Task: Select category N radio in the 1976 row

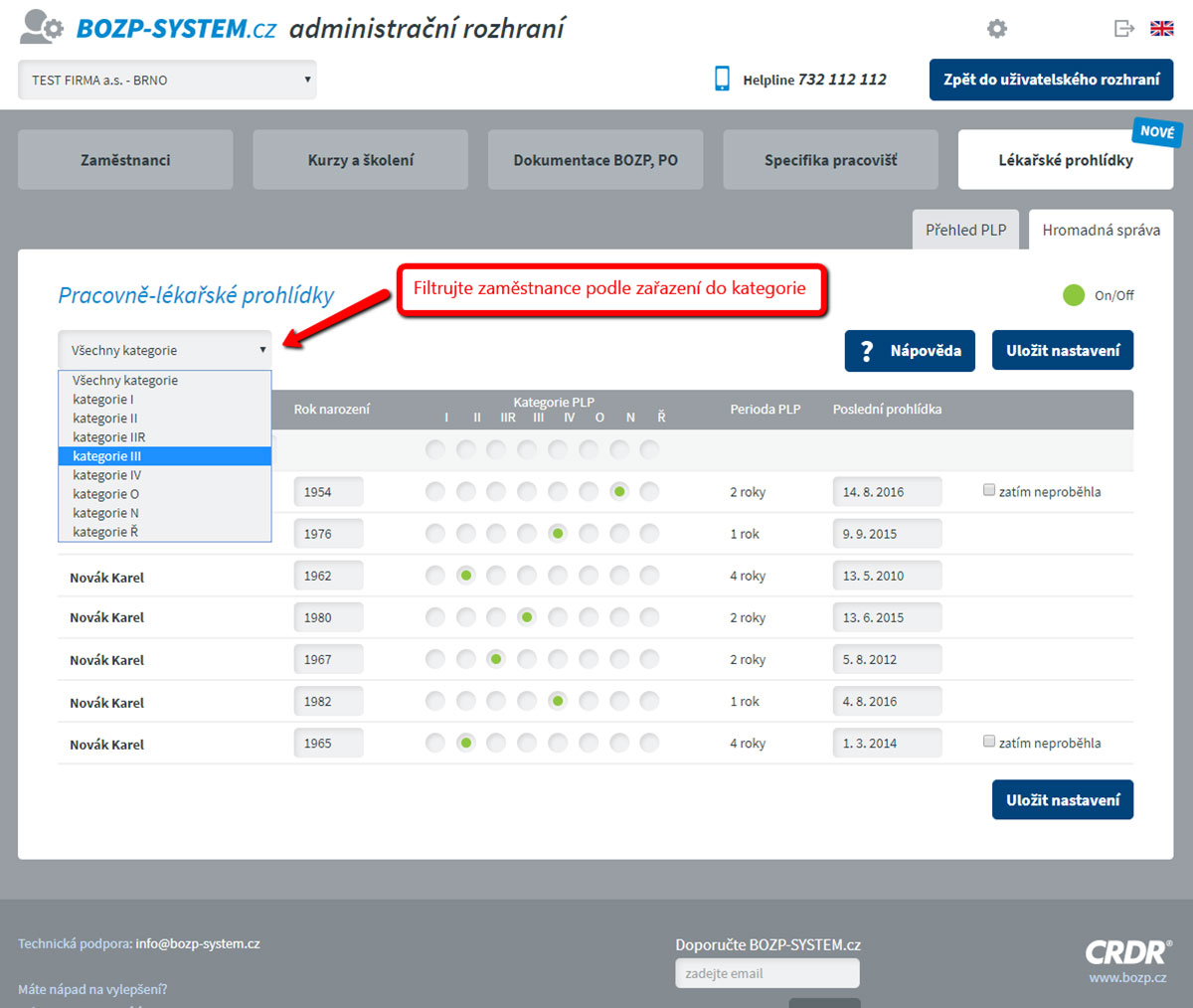Action: [619, 534]
